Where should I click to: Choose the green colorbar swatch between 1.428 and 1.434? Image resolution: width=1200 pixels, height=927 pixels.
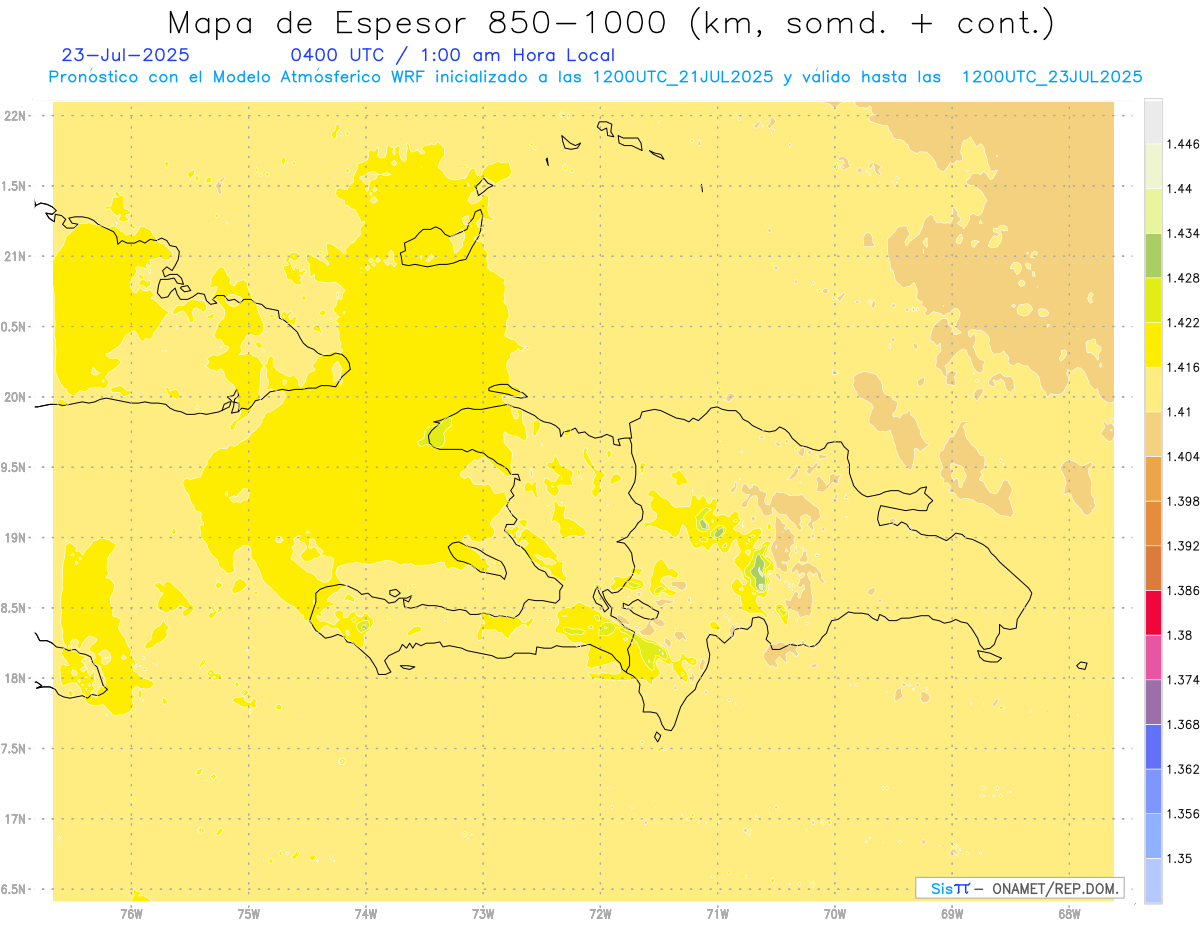coord(1153,255)
